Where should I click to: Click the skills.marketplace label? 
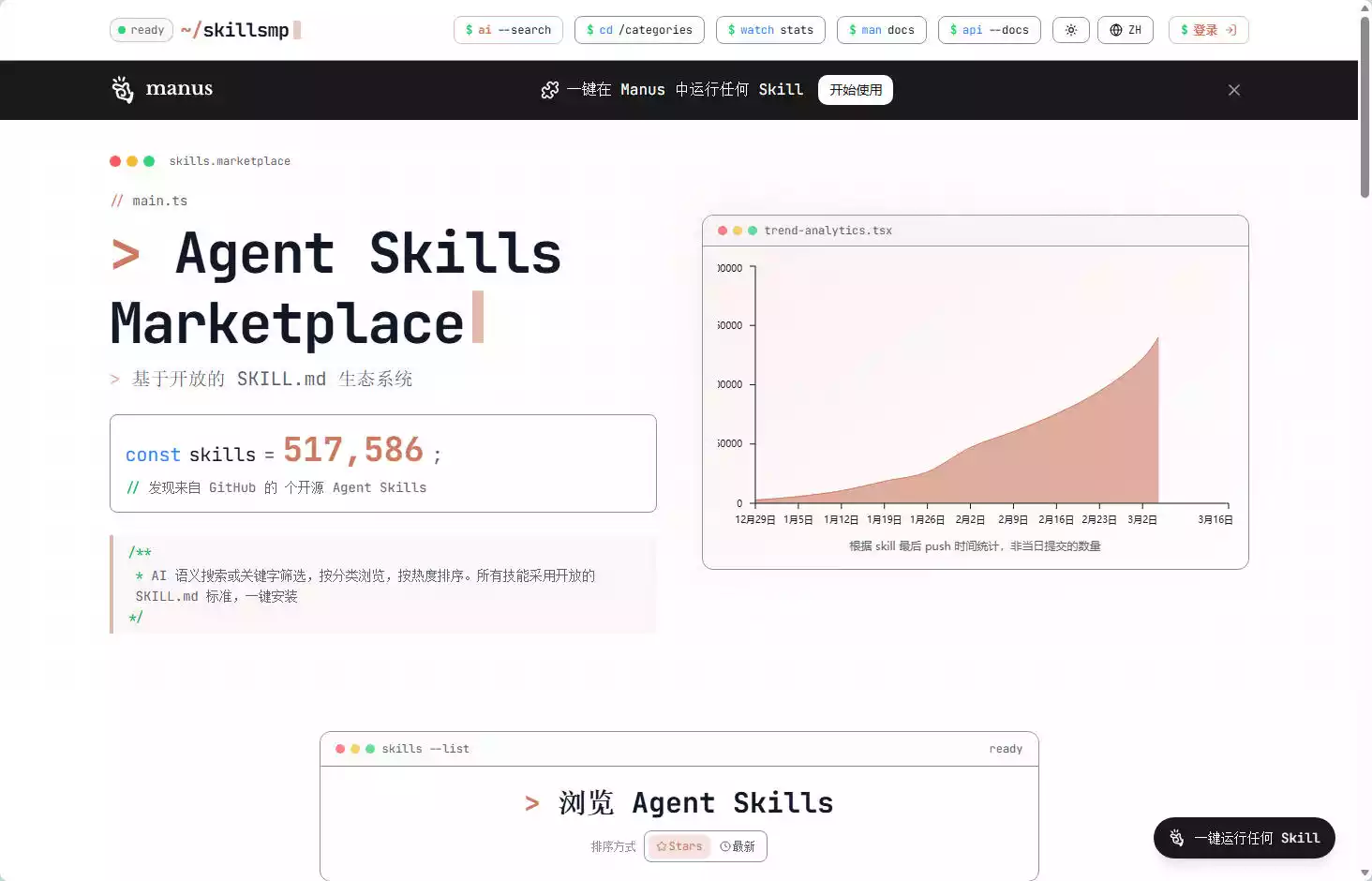(230, 161)
